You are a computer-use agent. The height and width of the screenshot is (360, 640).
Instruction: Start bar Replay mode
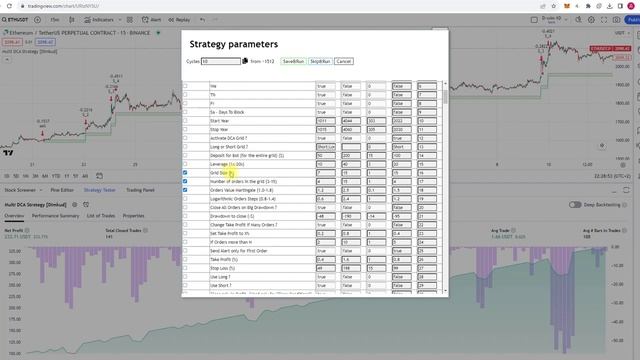pyautogui.click(x=179, y=20)
